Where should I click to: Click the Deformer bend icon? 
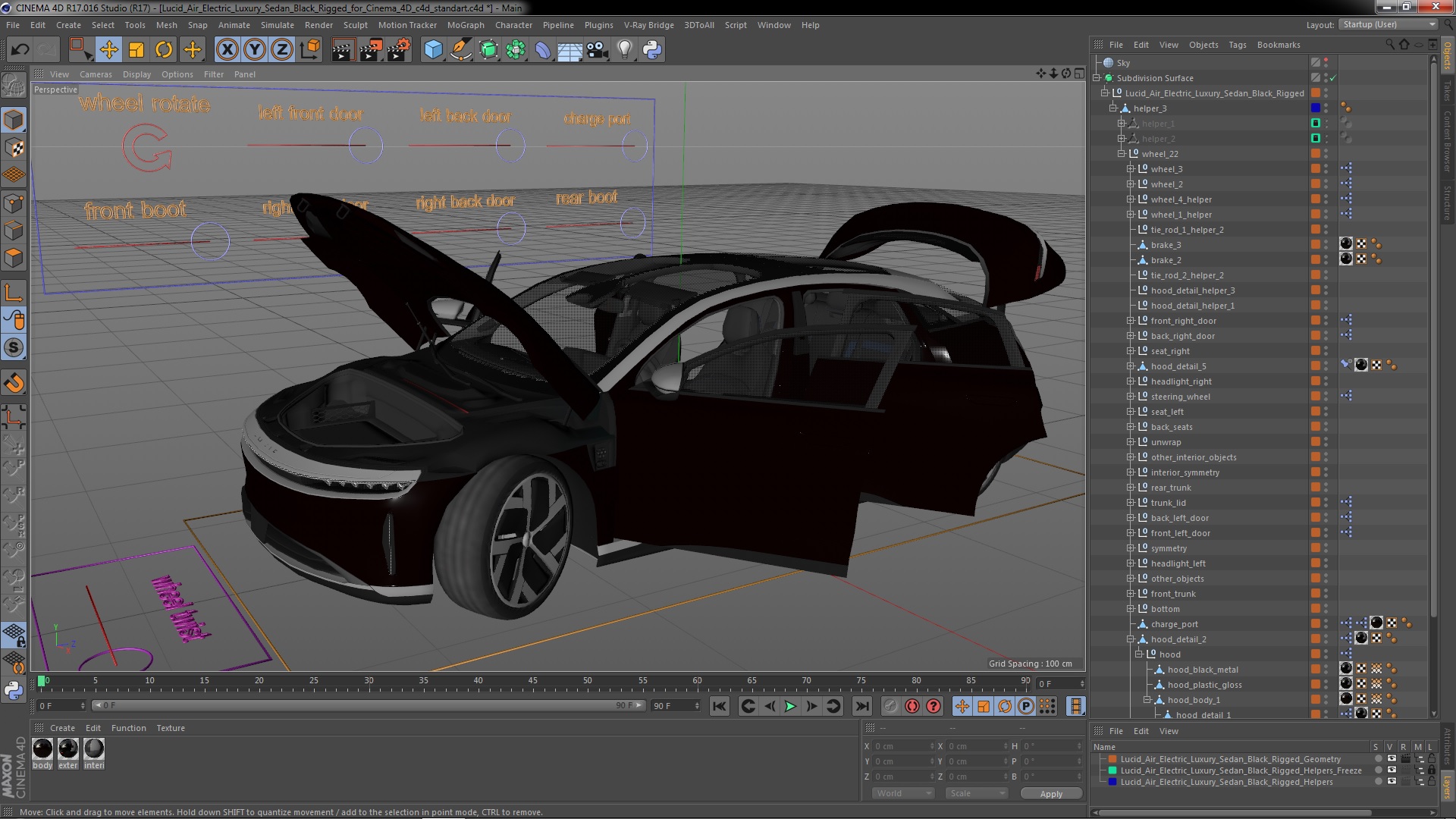543,50
